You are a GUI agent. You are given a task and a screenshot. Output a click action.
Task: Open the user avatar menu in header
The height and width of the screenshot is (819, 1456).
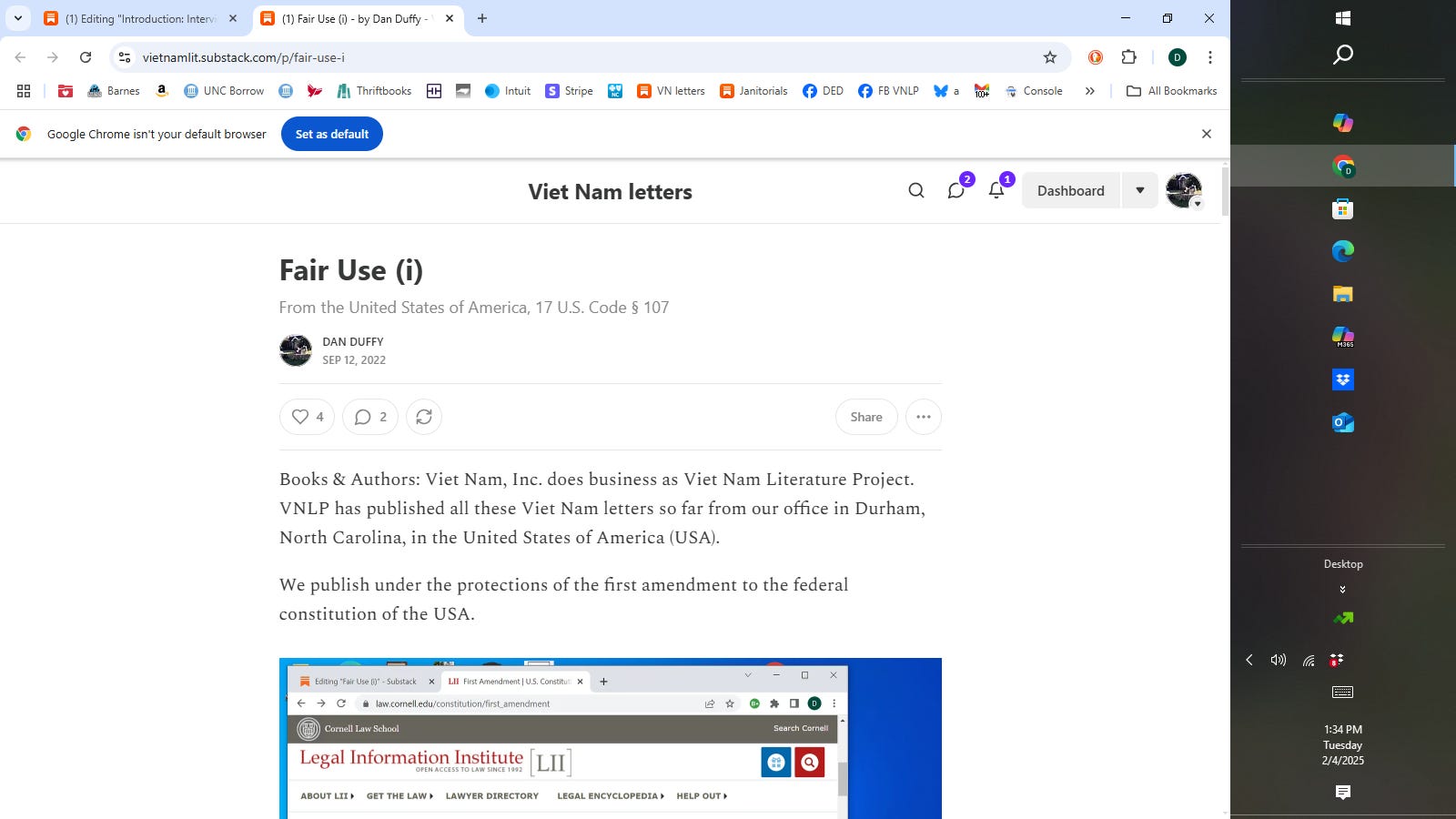coord(1184,190)
